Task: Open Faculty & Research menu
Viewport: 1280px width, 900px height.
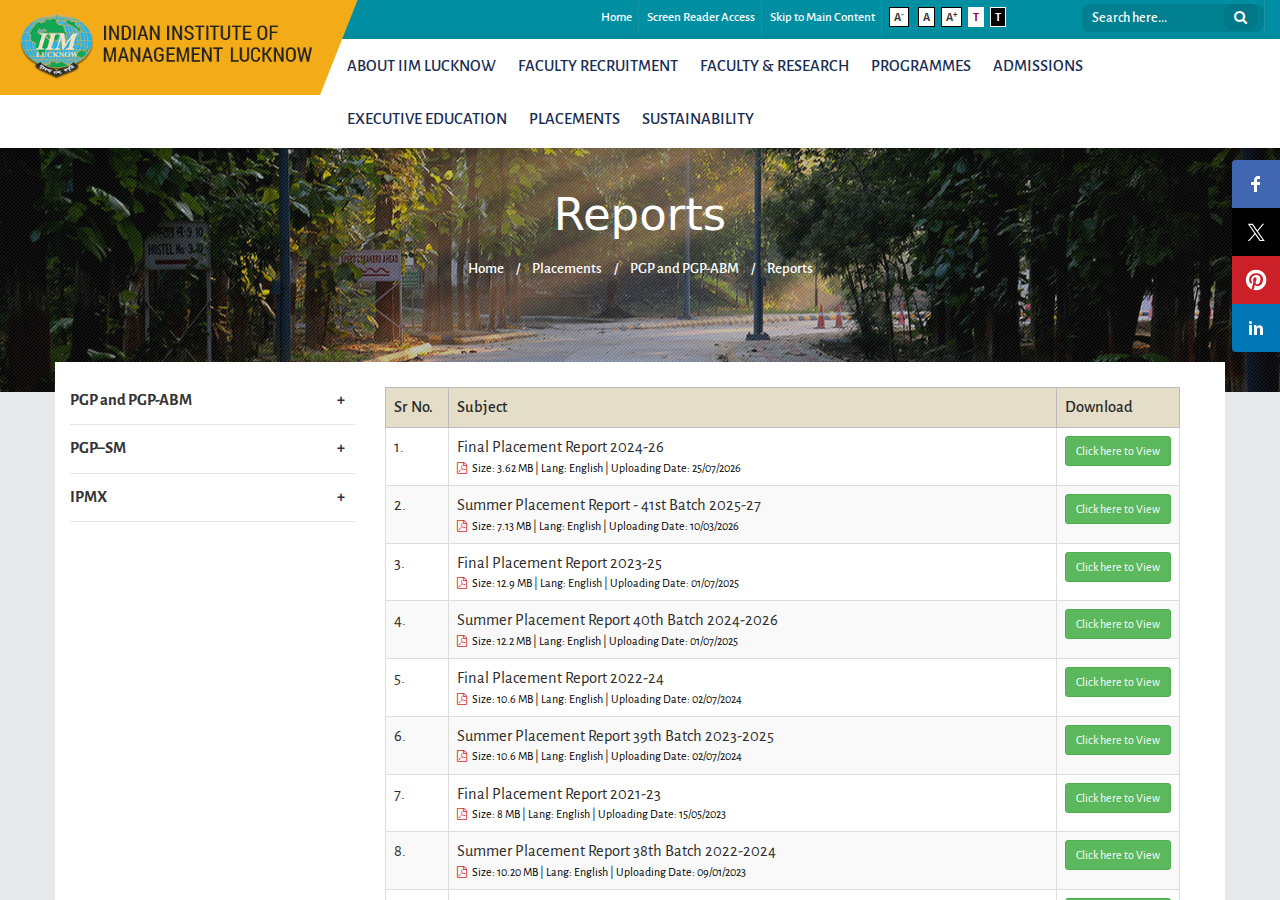Action: tap(774, 66)
